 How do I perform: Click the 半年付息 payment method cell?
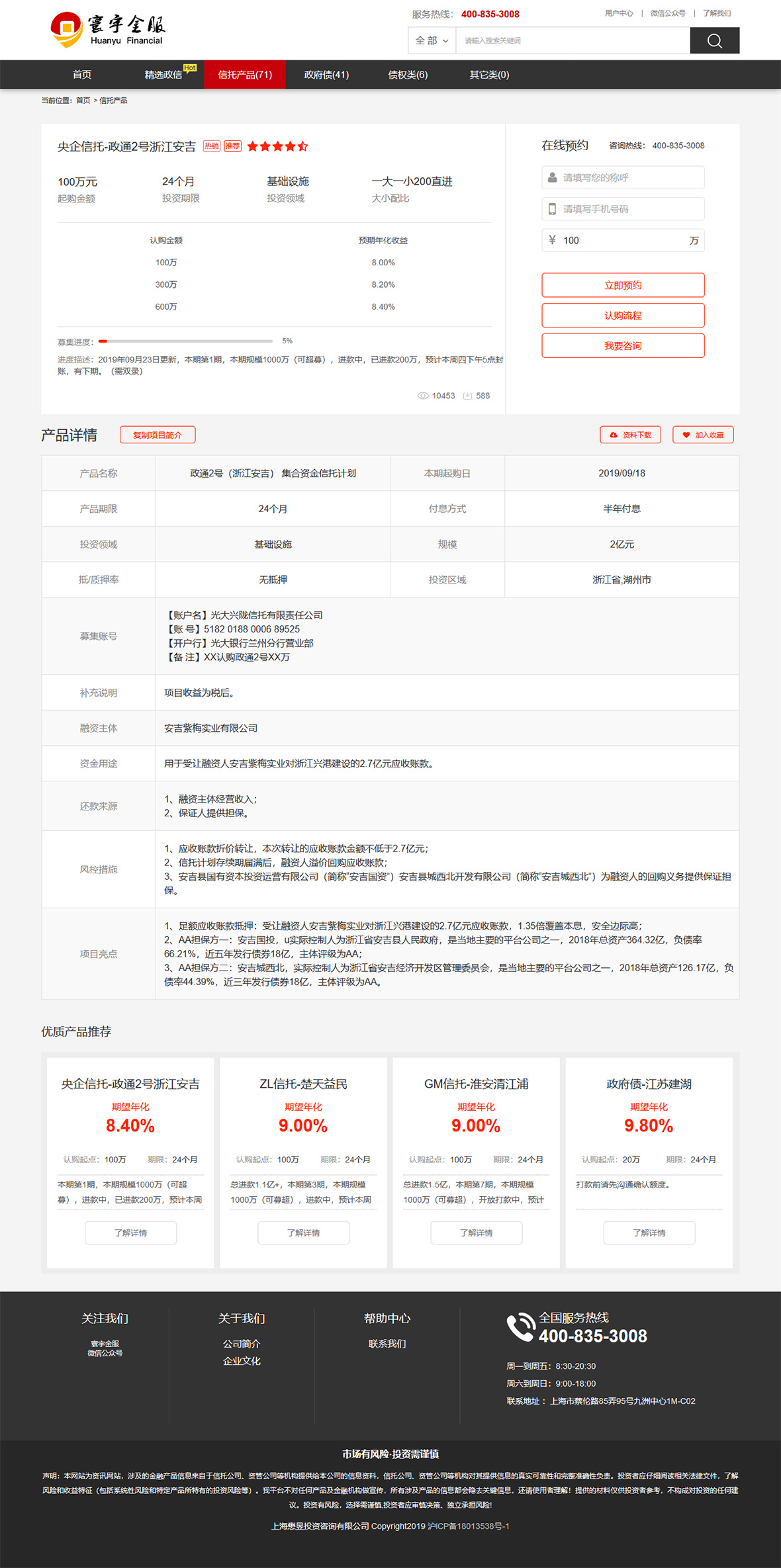pos(621,509)
